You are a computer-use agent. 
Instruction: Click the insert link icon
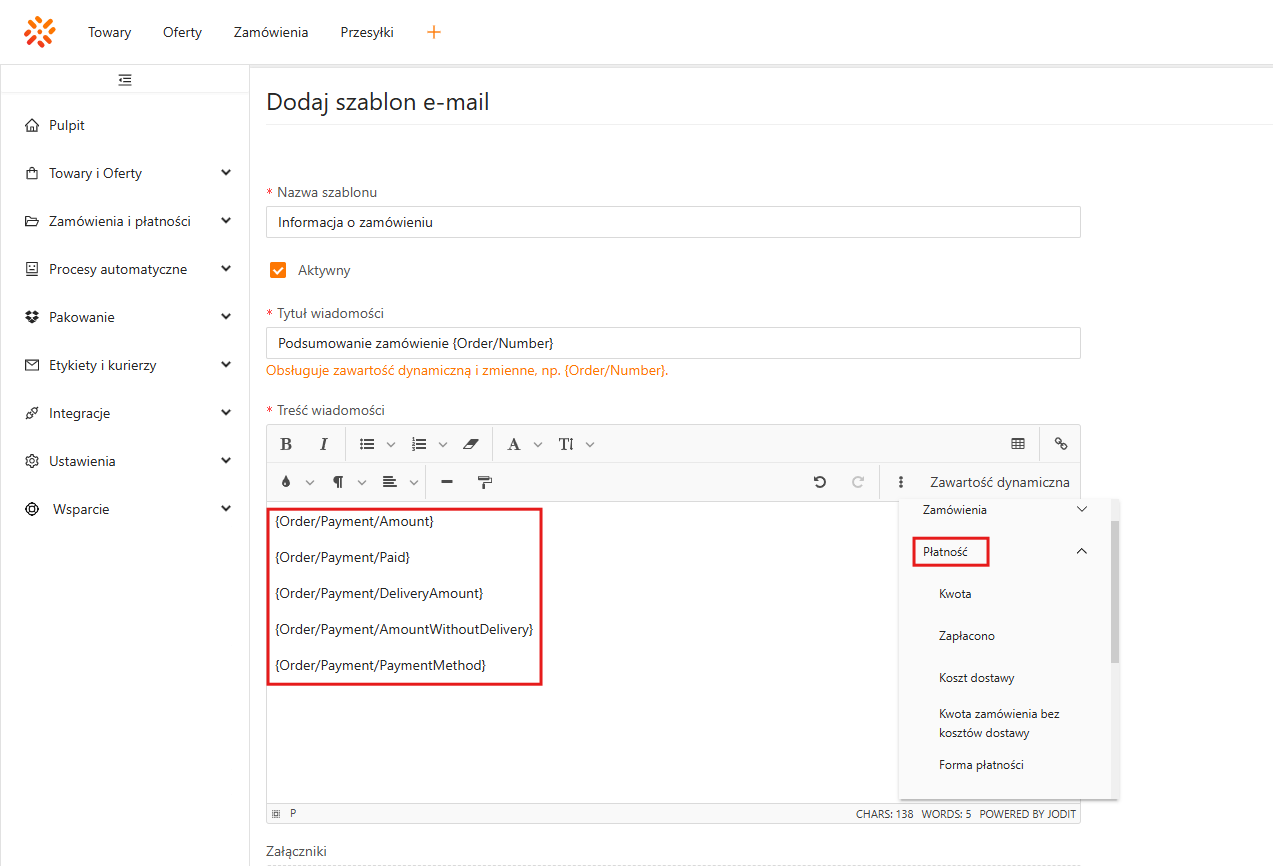click(x=1061, y=444)
